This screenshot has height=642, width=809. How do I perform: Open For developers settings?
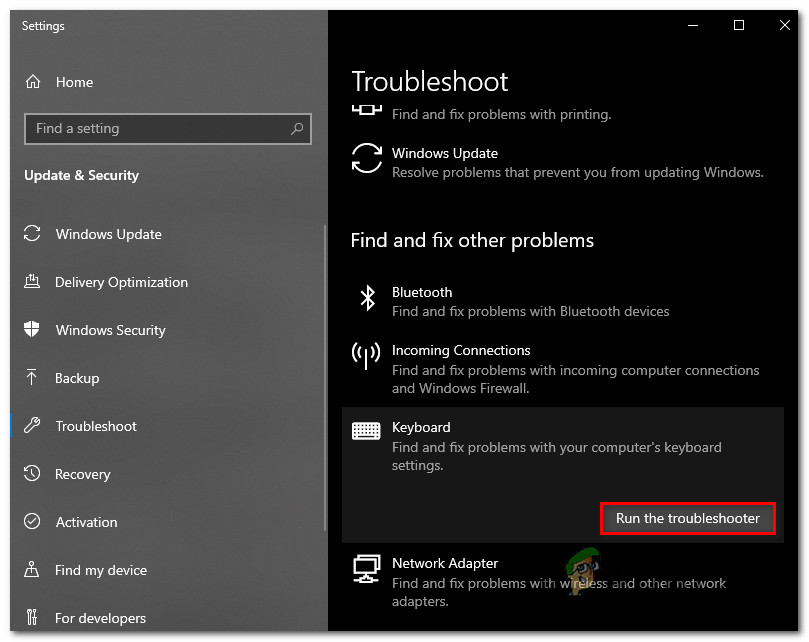click(100, 618)
